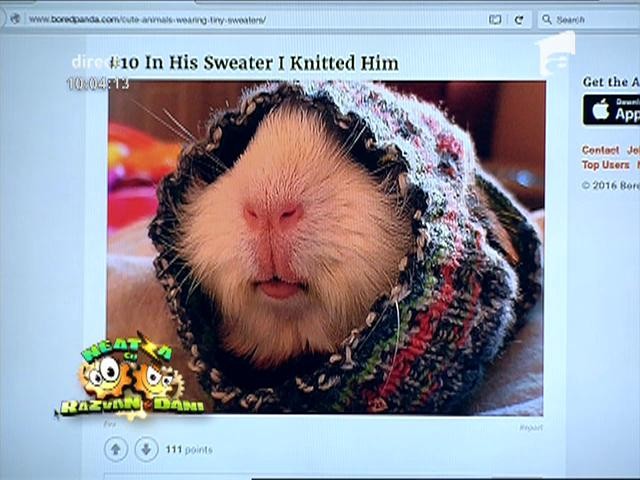Downvote the post with down arrow

147,449
